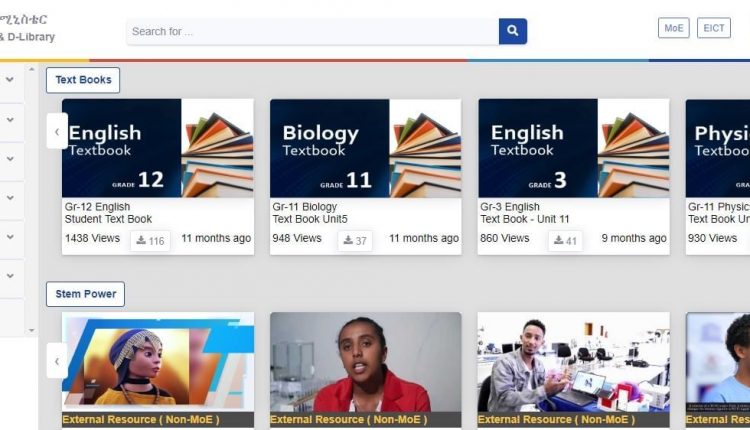Click previous arrow on Stem Power carousel
Image resolution: width=750 pixels, height=430 pixels.
[57, 361]
